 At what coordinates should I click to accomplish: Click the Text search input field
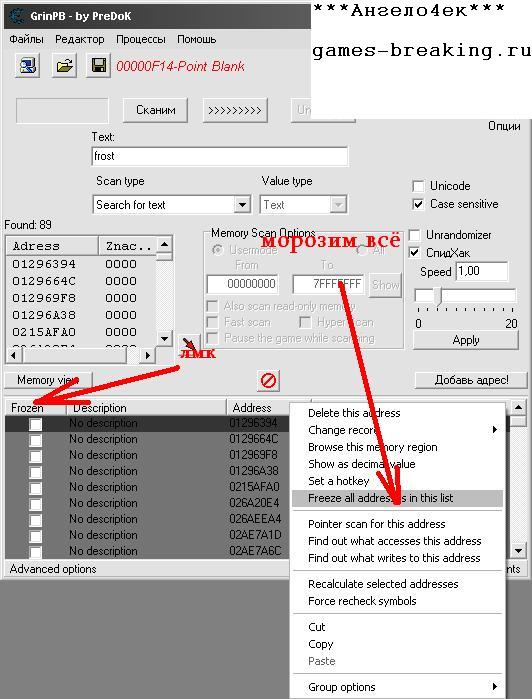tap(219, 156)
